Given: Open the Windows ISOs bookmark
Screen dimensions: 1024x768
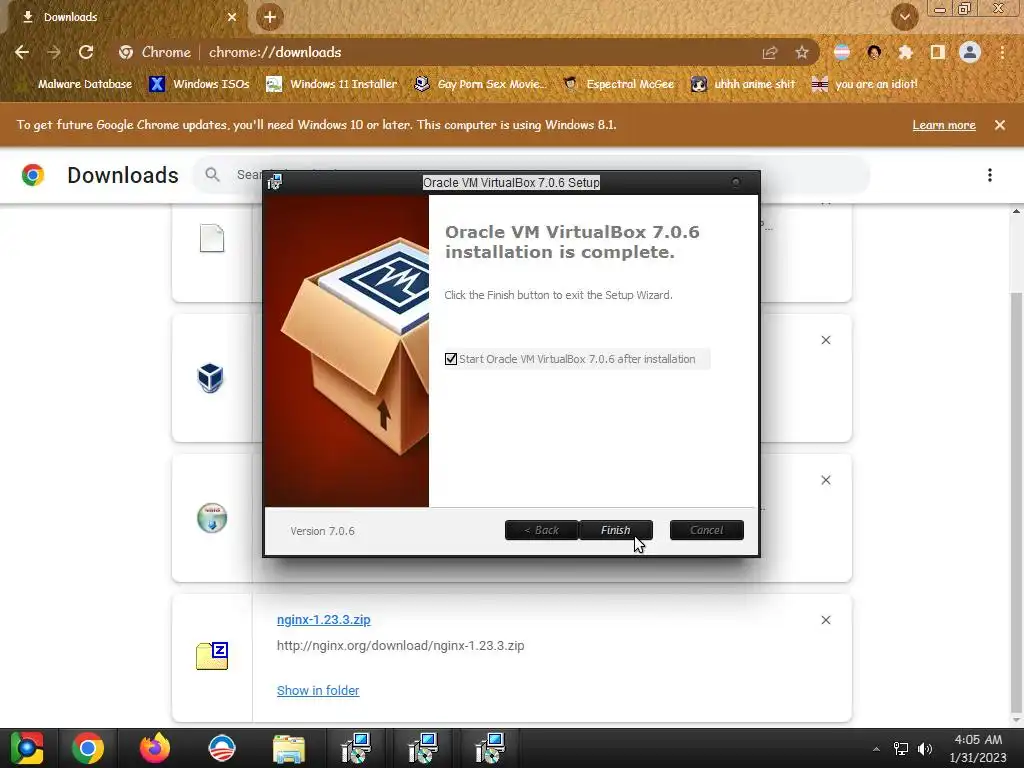Looking at the screenshot, I should [199, 84].
